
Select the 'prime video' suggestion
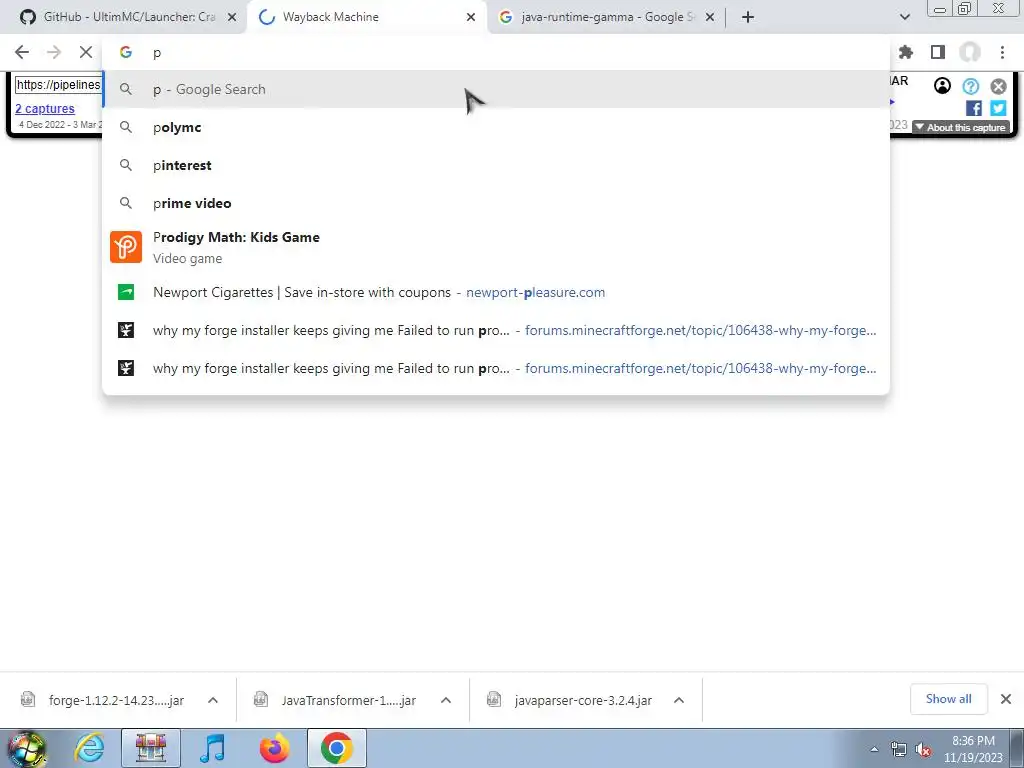[496, 203]
